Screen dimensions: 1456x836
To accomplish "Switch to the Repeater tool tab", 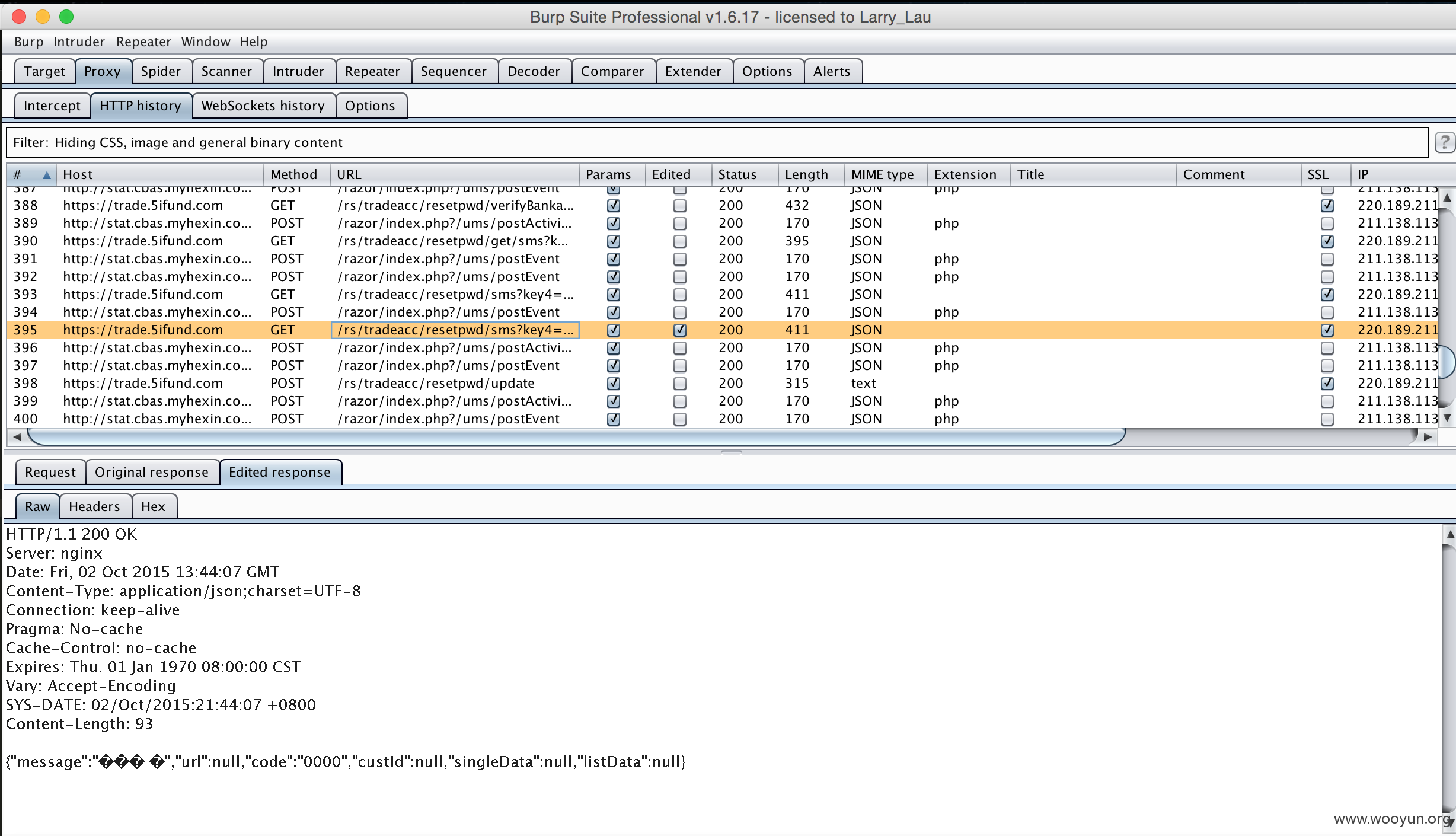I will [x=372, y=71].
